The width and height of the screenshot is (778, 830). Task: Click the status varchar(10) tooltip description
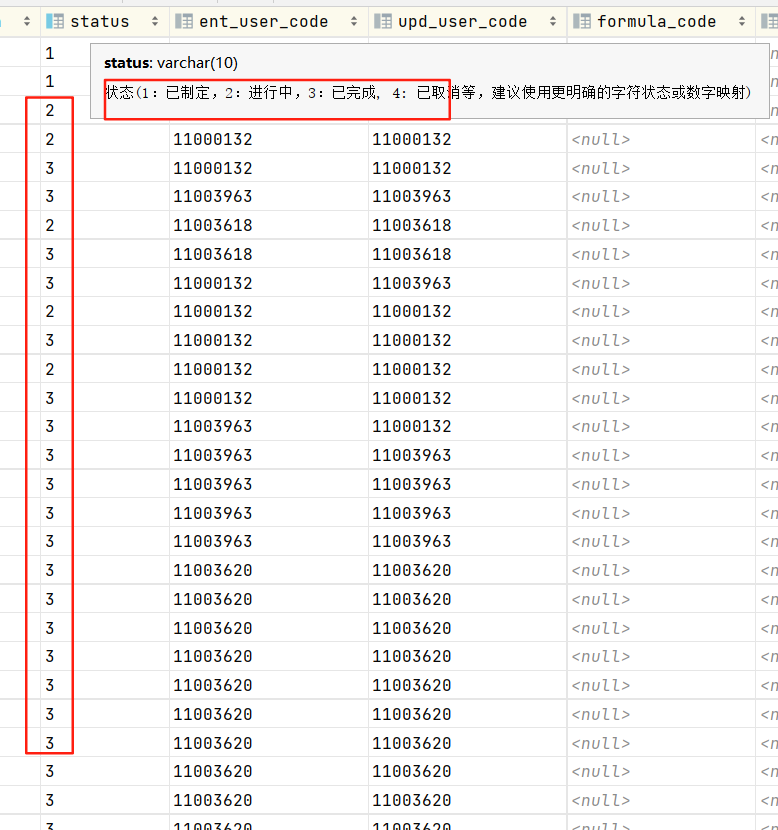pos(428,92)
